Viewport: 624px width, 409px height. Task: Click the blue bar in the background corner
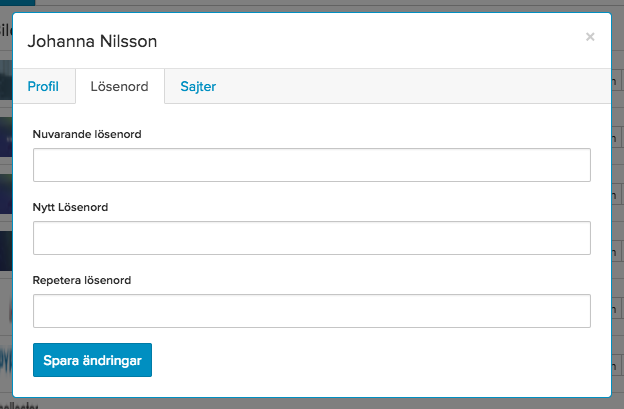click(x=18, y=2)
